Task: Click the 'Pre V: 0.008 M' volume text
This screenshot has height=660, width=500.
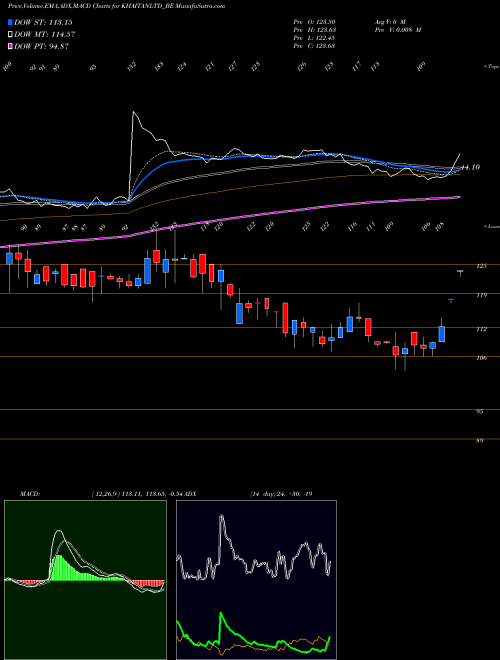Action: [x=397, y=29]
